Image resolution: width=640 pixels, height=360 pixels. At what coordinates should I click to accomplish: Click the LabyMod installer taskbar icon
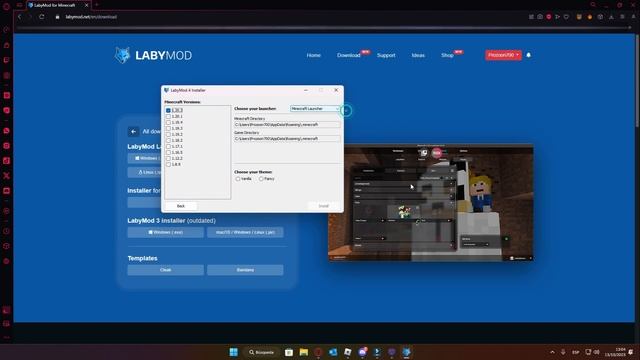407,352
